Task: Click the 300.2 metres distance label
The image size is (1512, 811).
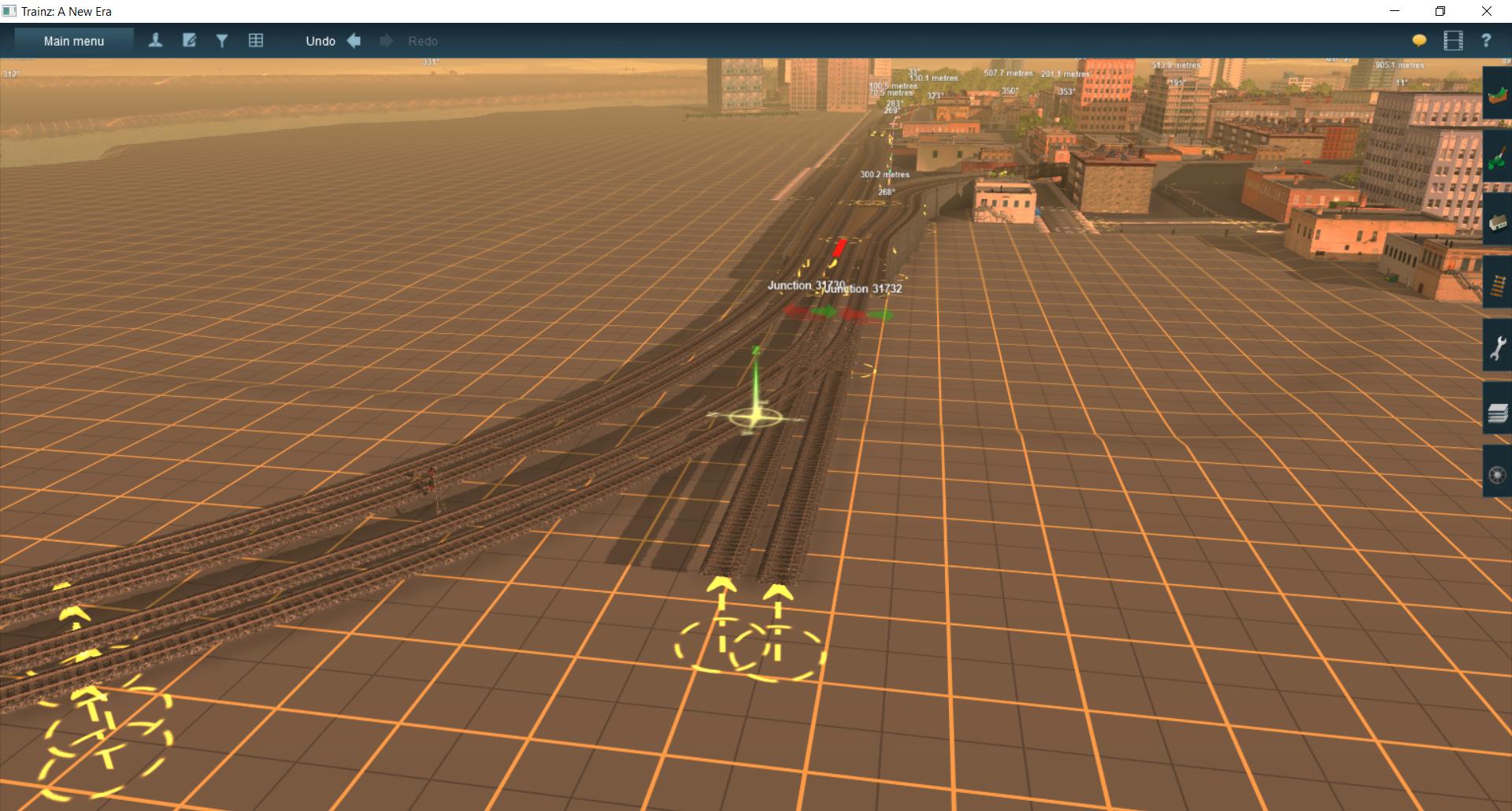Action: pyautogui.click(x=884, y=174)
